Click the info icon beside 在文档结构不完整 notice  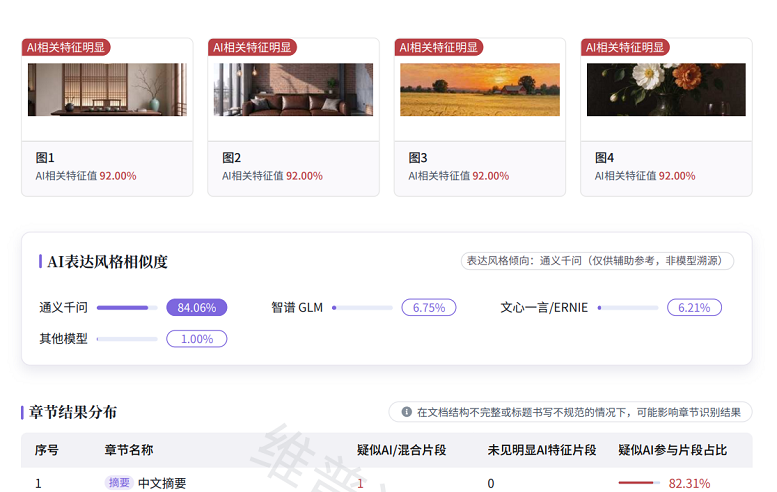pos(406,412)
